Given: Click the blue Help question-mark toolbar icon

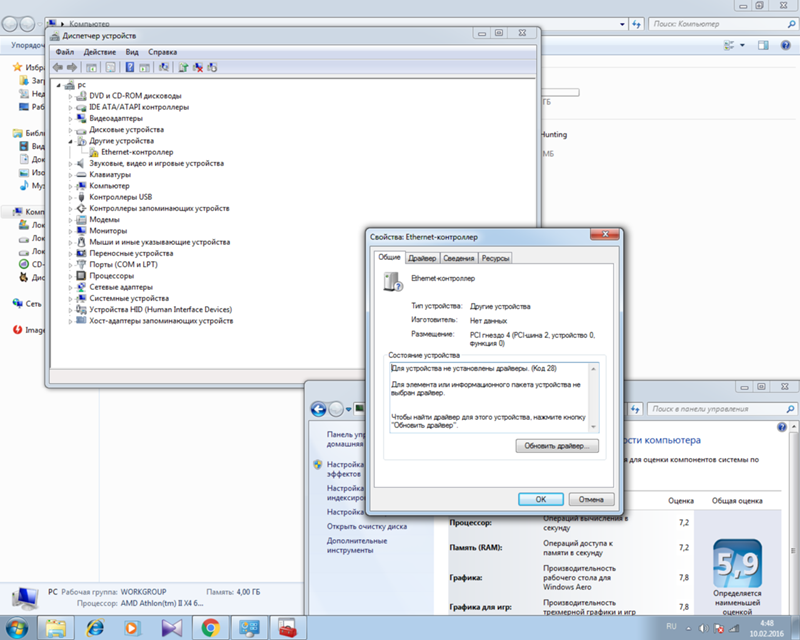Looking at the screenshot, I should coord(130,67).
